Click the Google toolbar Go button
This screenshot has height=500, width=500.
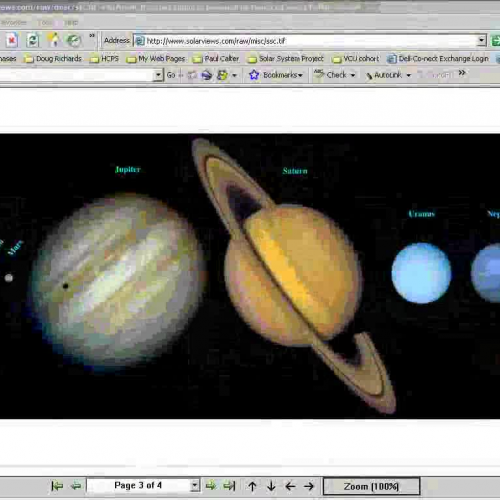(x=171, y=75)
